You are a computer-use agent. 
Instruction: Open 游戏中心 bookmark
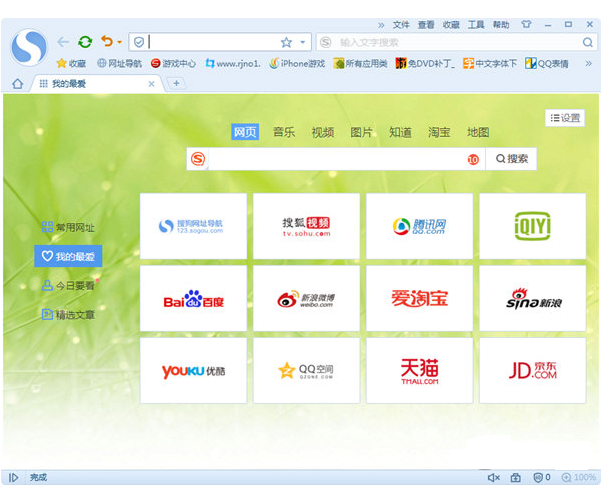point(173,63)
